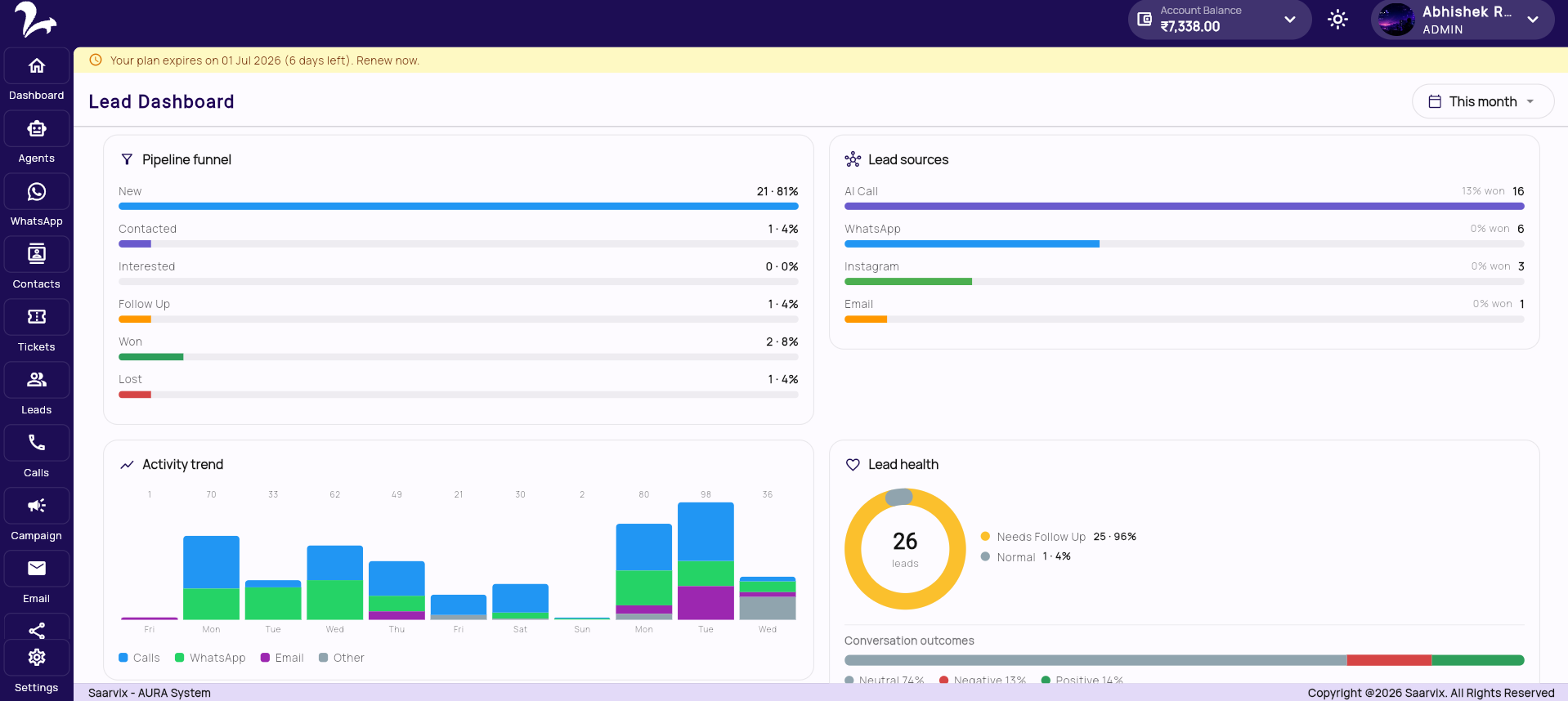Toggle the Calls legend series
Viewport: 1568px width, 701px height.
pyautogui.click(x=139, y=658)
